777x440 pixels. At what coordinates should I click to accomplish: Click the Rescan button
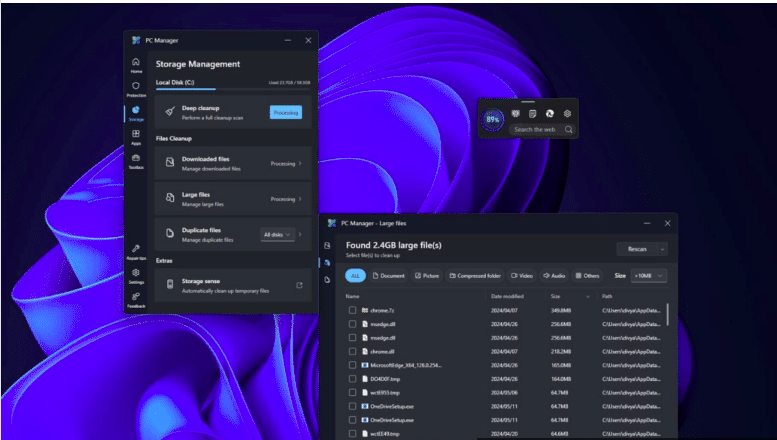(x=636, y=249)
